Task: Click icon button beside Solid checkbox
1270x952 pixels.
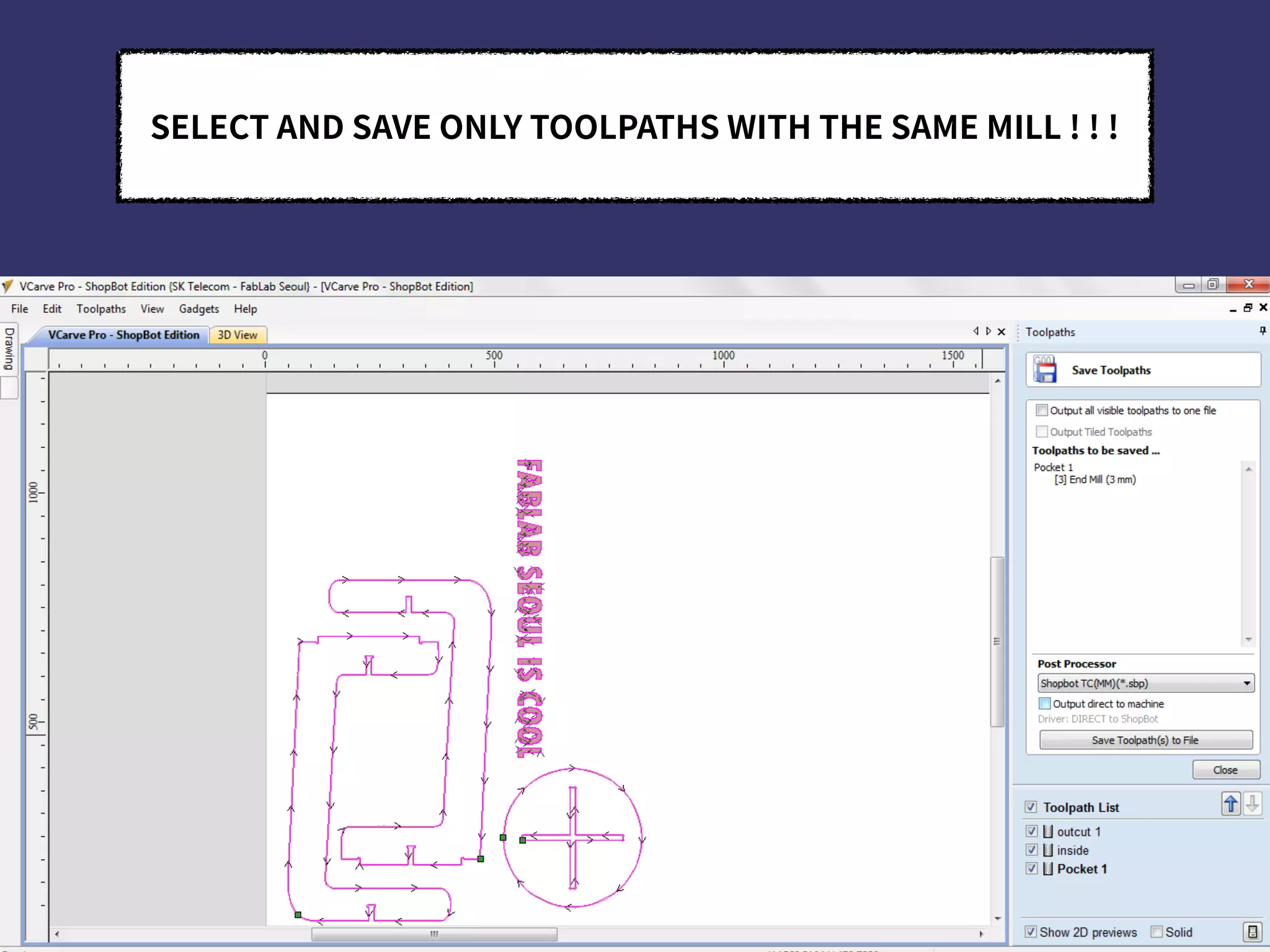Action: click(1252, 932)
